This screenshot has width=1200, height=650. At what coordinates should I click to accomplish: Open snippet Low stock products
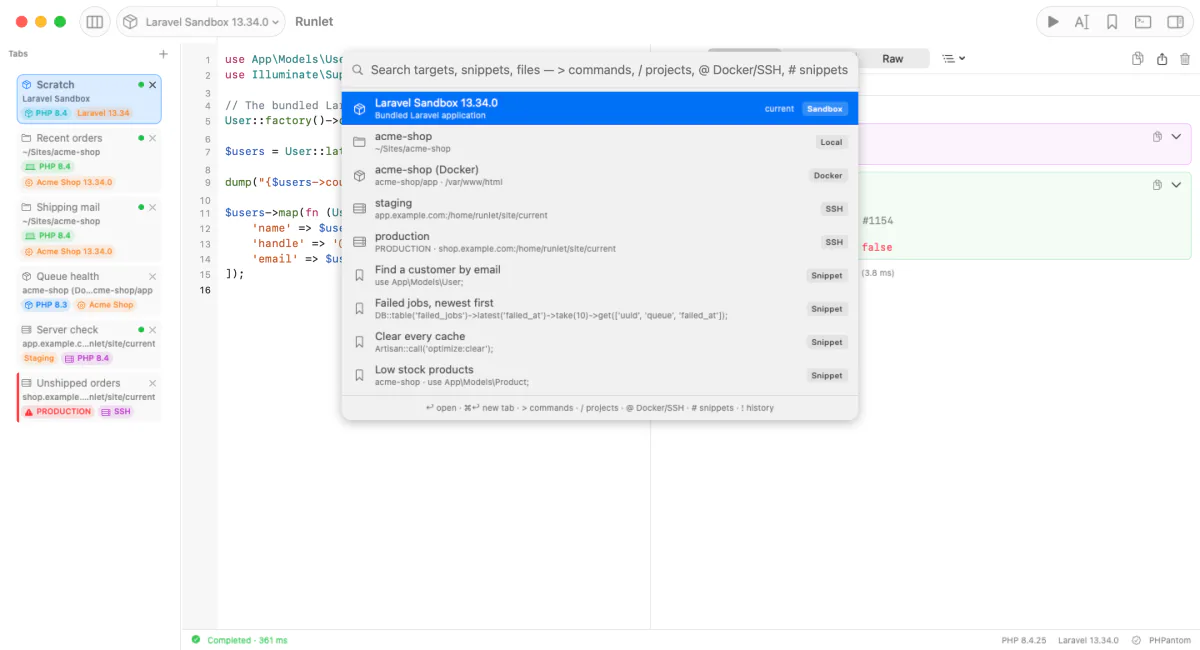[x=600, y=375]
